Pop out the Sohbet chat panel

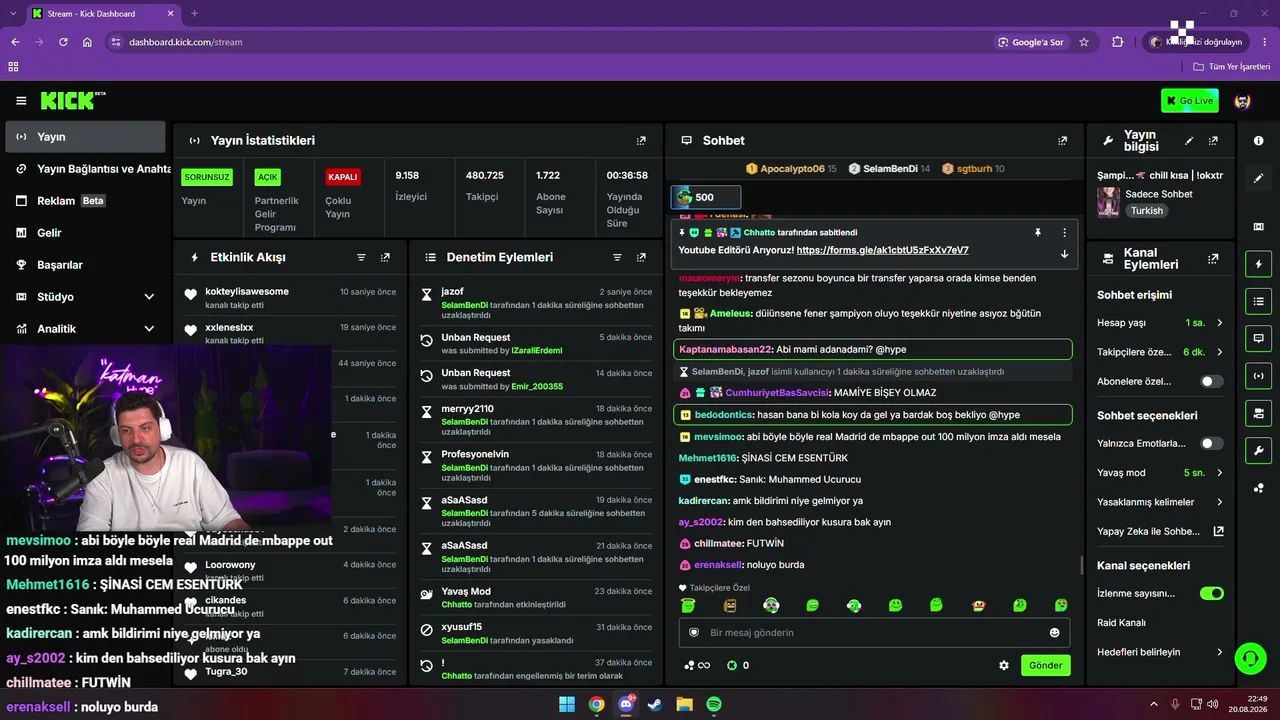click(1062, 141)
